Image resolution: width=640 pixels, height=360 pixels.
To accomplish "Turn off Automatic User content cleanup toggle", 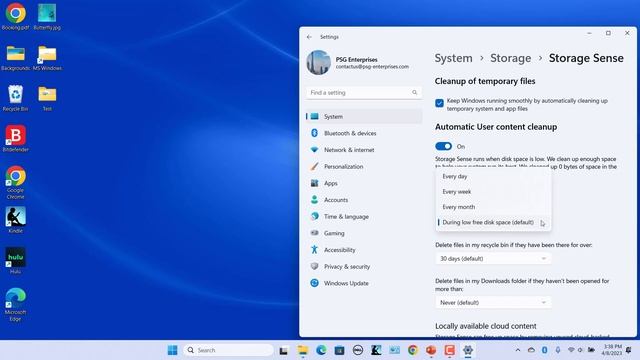I will coord(443,146).
